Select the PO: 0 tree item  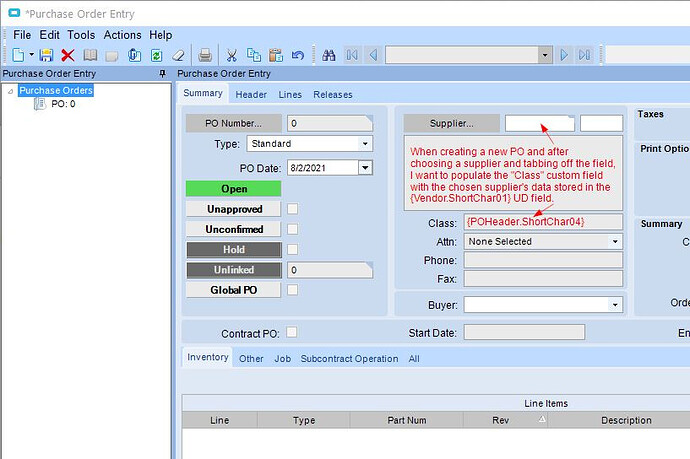[63, 104]
